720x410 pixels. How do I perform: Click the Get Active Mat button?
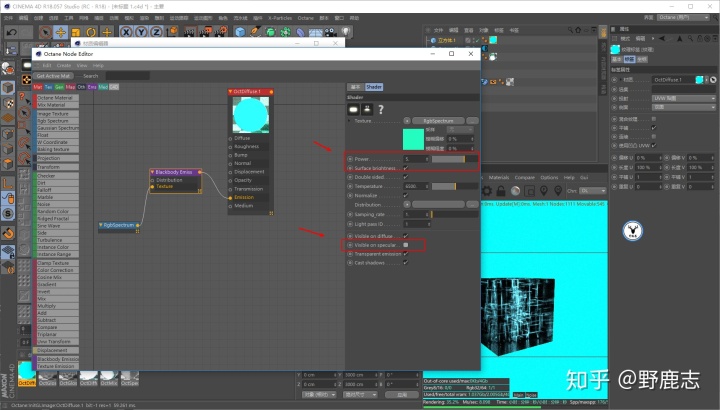(53, 76)
